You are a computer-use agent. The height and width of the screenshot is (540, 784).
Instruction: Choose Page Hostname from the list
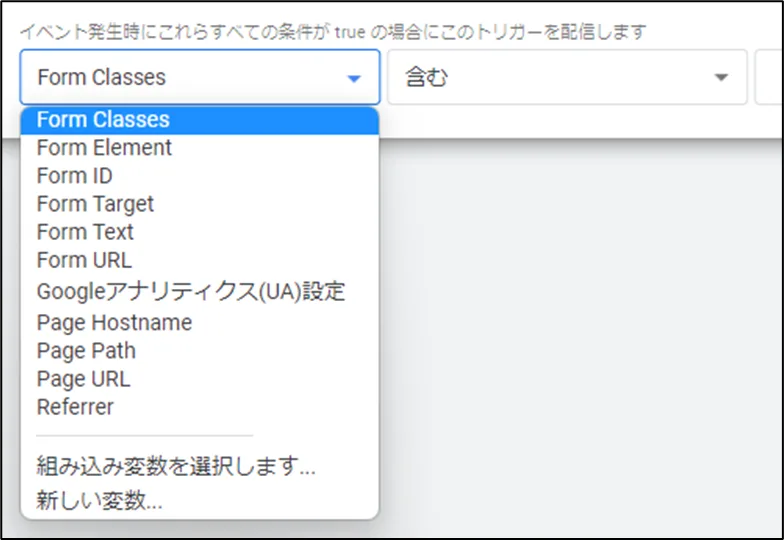pyautogui.click(x=114, y=323)
